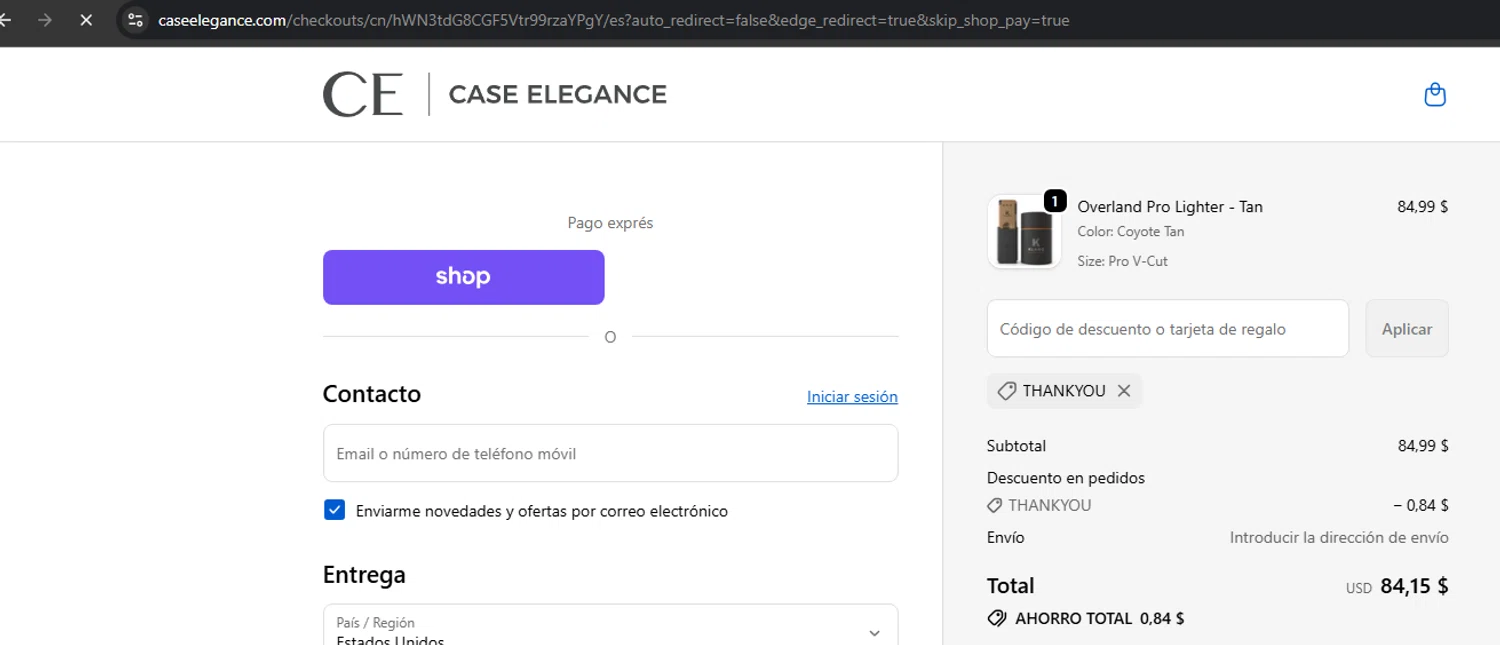Expand the País / Región dropdown
The height and width of the screenshot is (645, 1500).
tap(610, 625)
